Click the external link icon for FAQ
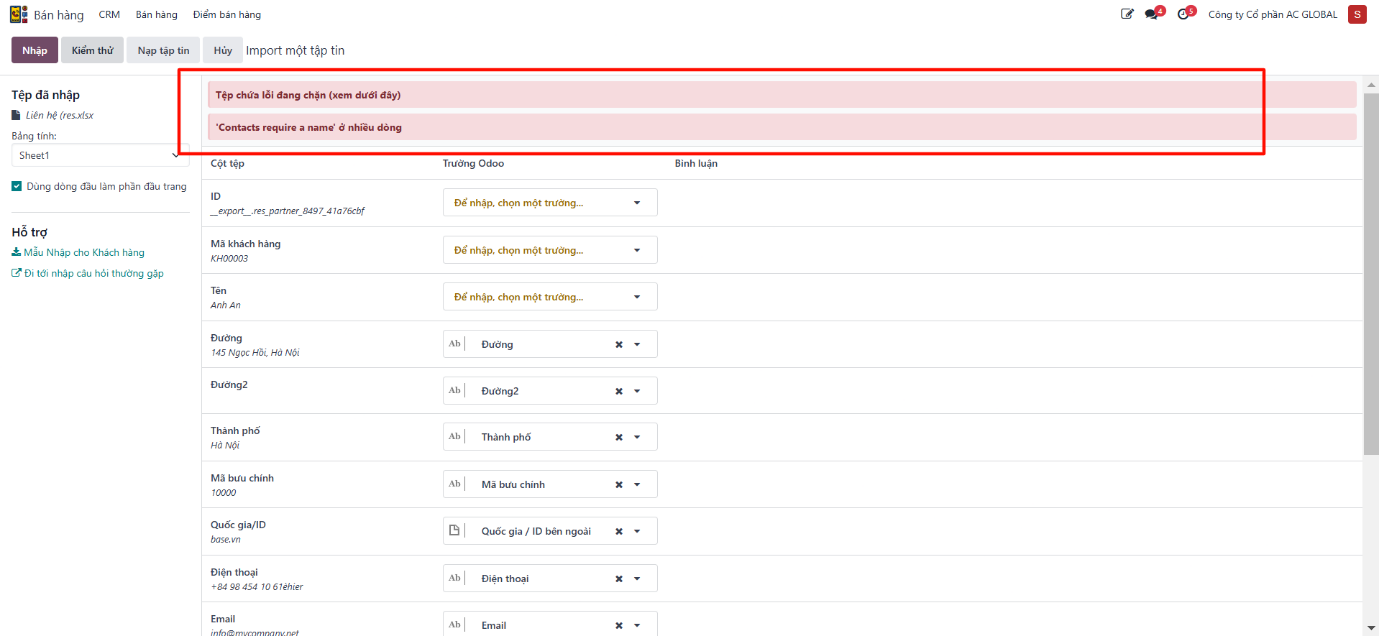 coord(16,273)
